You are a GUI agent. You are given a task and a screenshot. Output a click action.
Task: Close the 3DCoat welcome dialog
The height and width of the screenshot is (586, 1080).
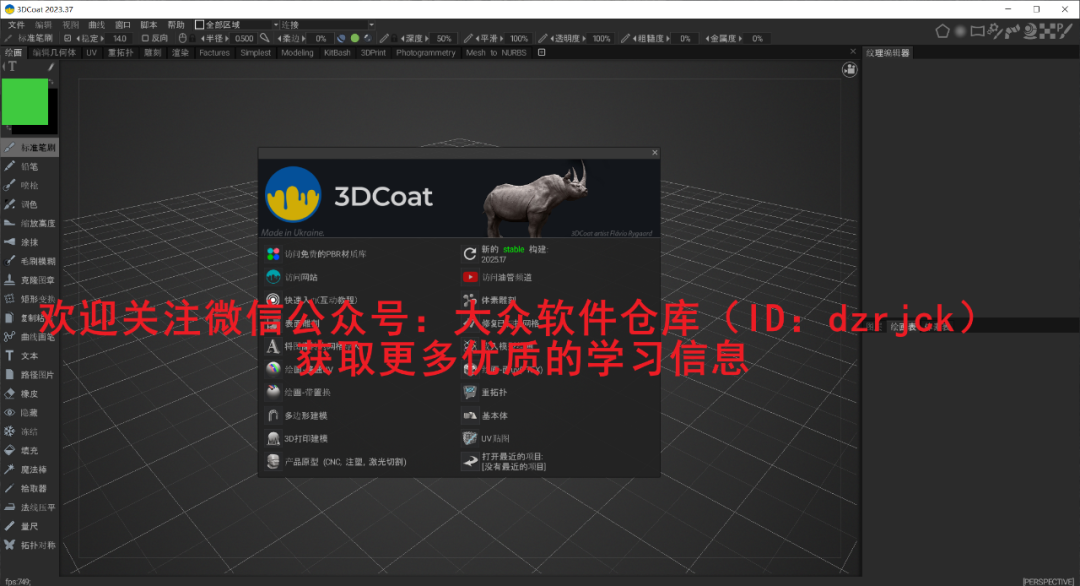click(655, 152)
